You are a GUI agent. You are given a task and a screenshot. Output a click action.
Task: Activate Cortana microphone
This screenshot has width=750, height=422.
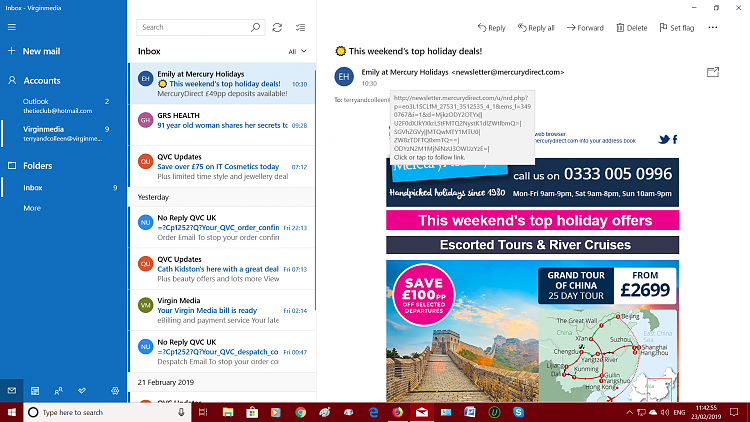coord(181,412)
